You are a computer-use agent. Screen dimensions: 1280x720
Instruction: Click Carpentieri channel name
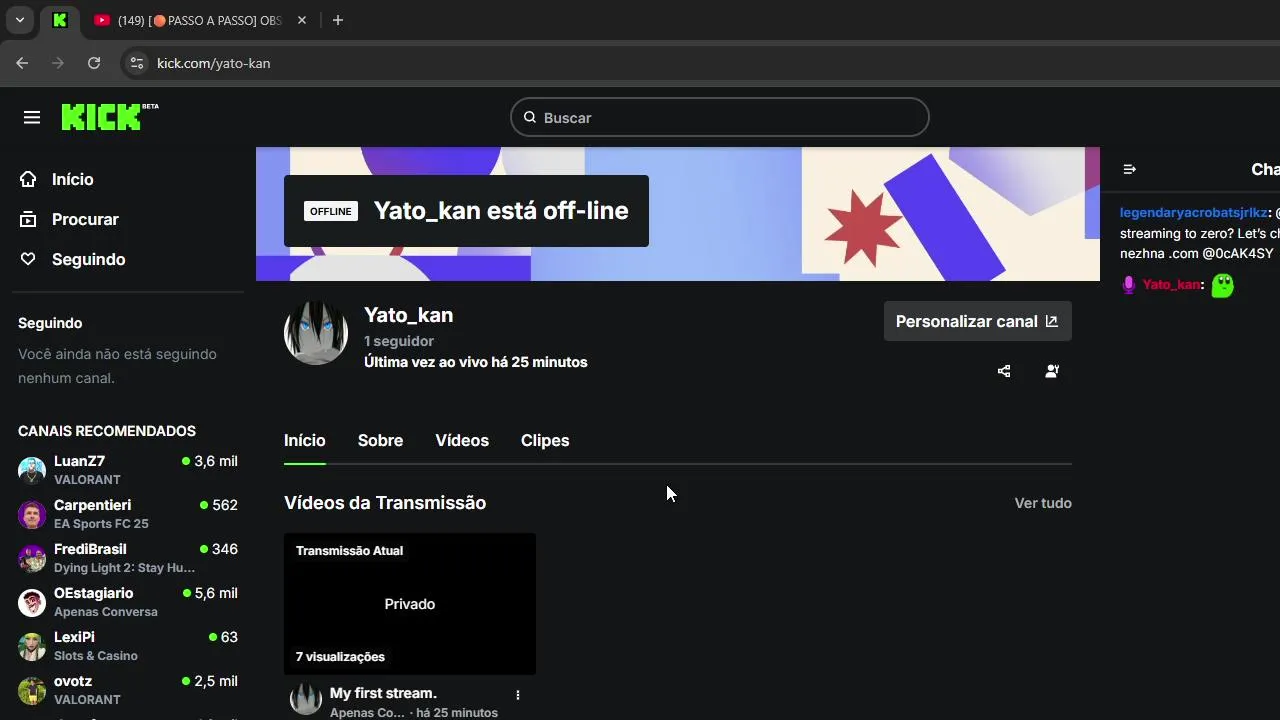(x=92, y=505)
